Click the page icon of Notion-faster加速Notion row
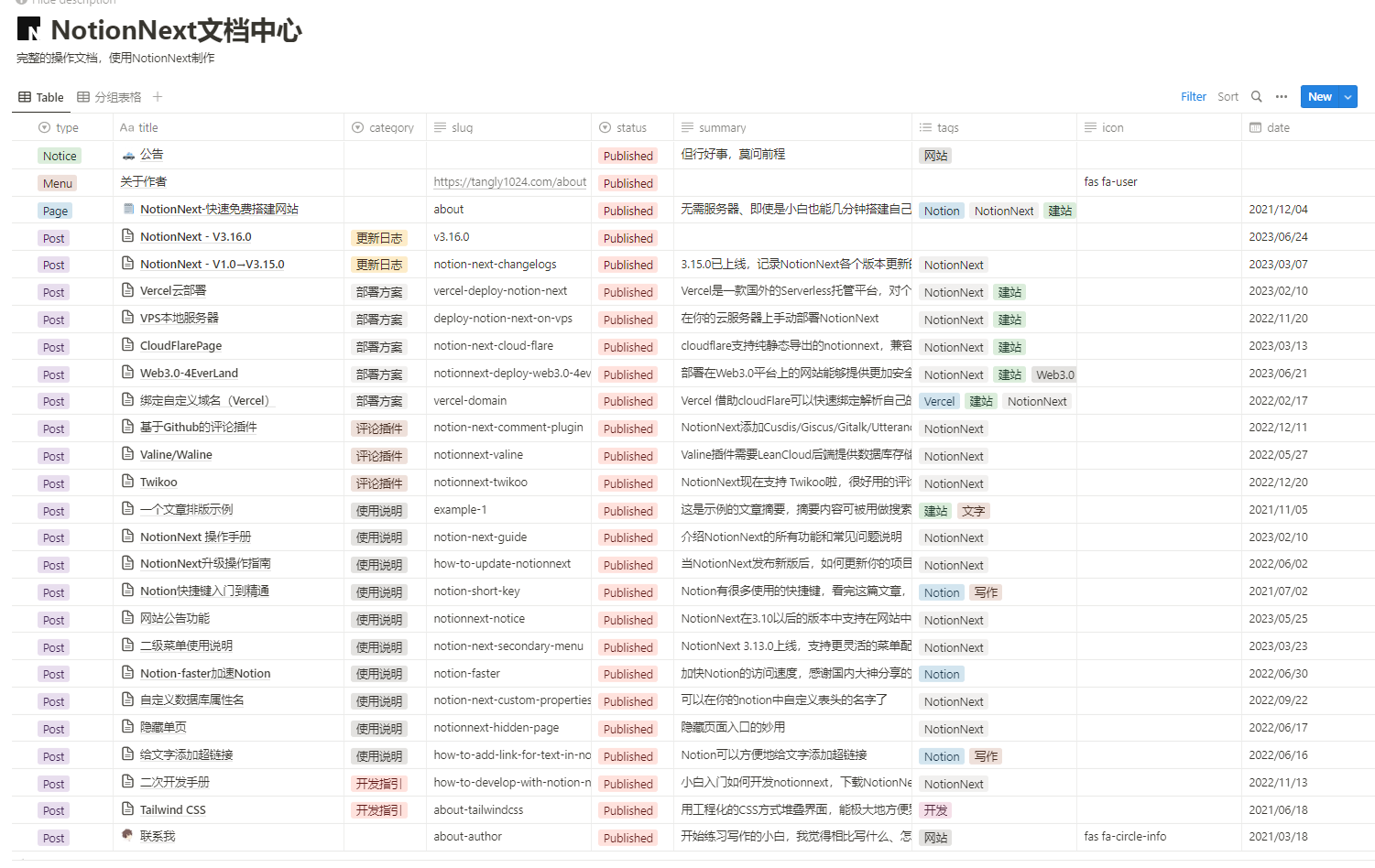1375x868 pixels. click(128, 673)
